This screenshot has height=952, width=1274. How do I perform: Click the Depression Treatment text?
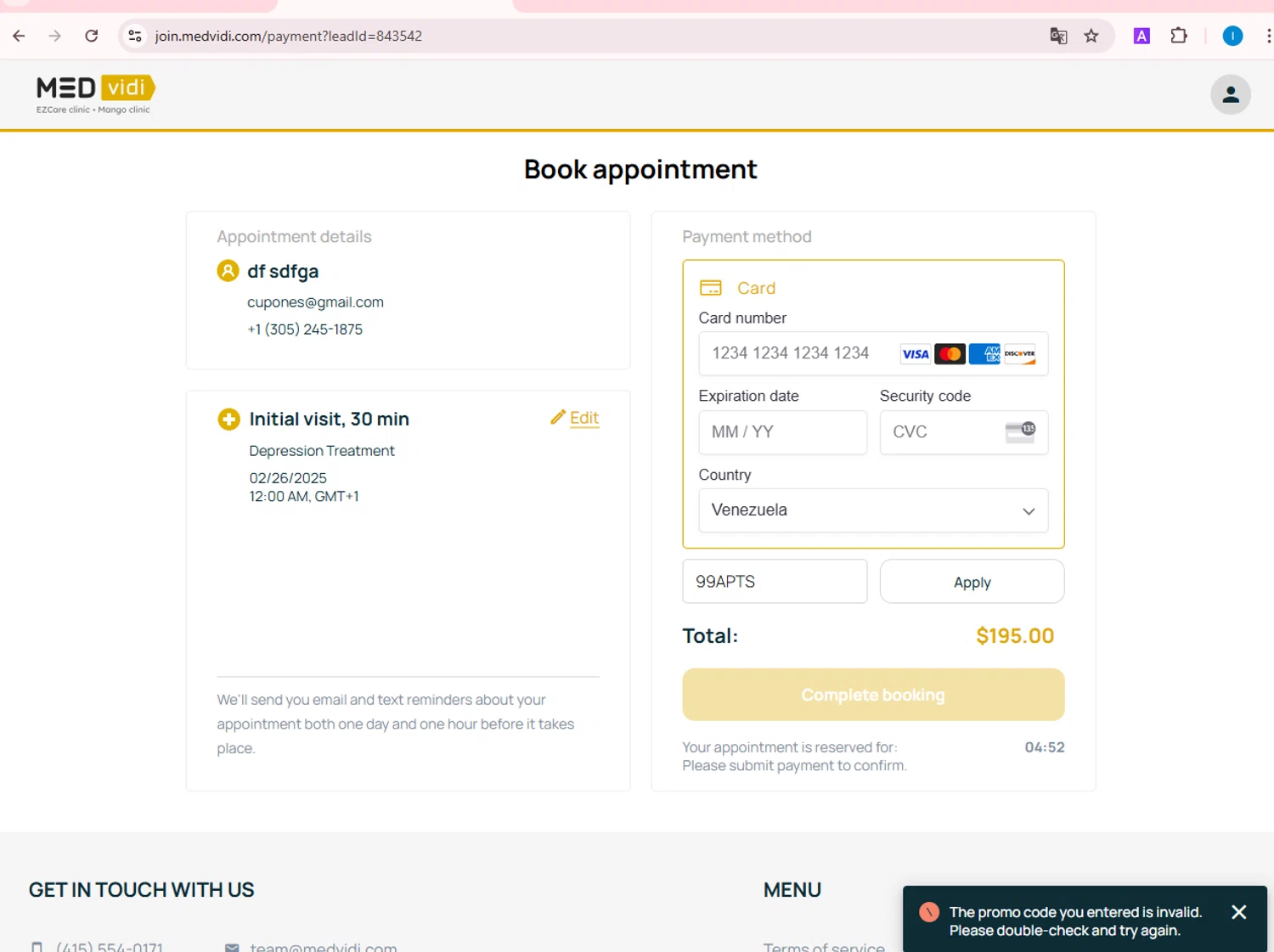pyautogui.click(x=322, y=451)
